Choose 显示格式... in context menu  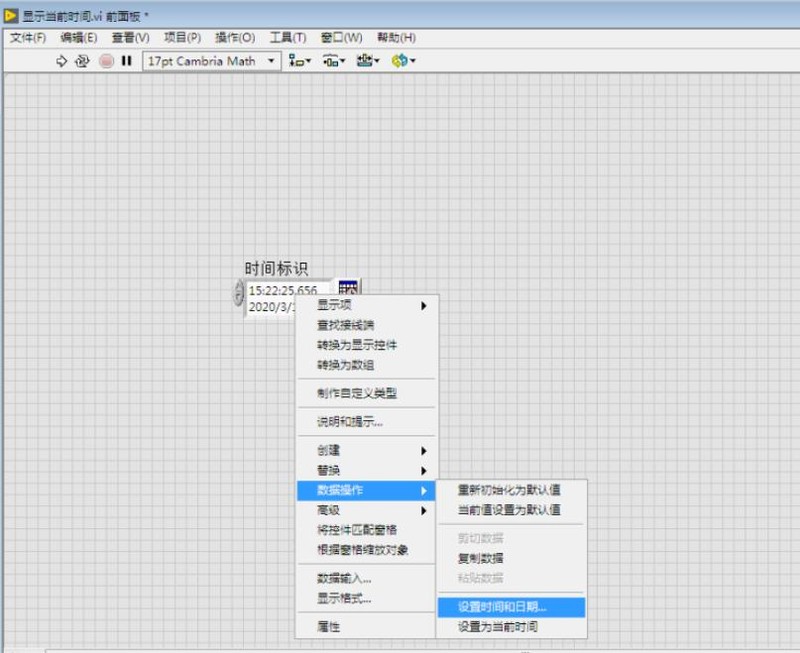coord(366,598)
